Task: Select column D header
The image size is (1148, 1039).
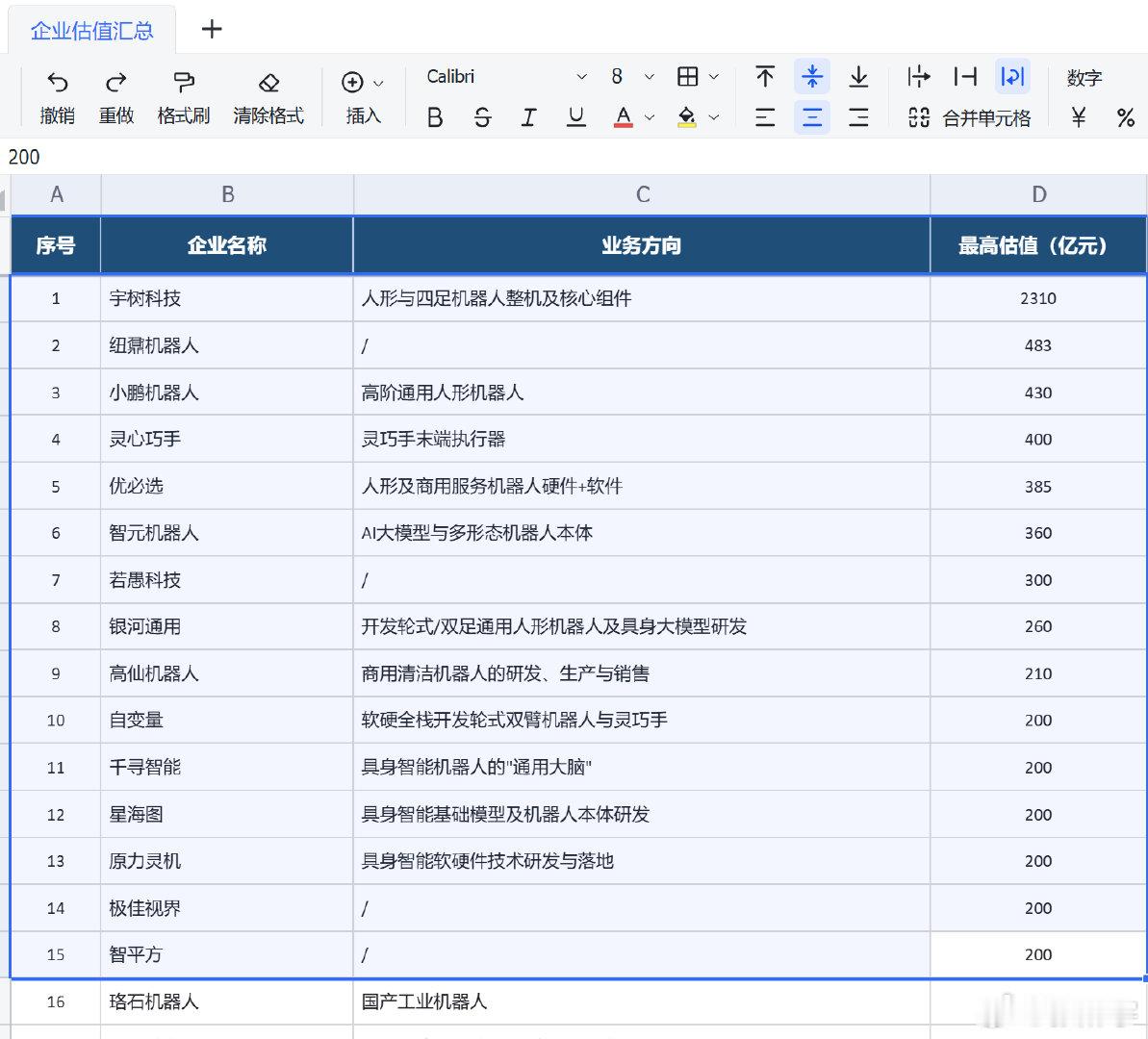Action: pos(1039,194)
